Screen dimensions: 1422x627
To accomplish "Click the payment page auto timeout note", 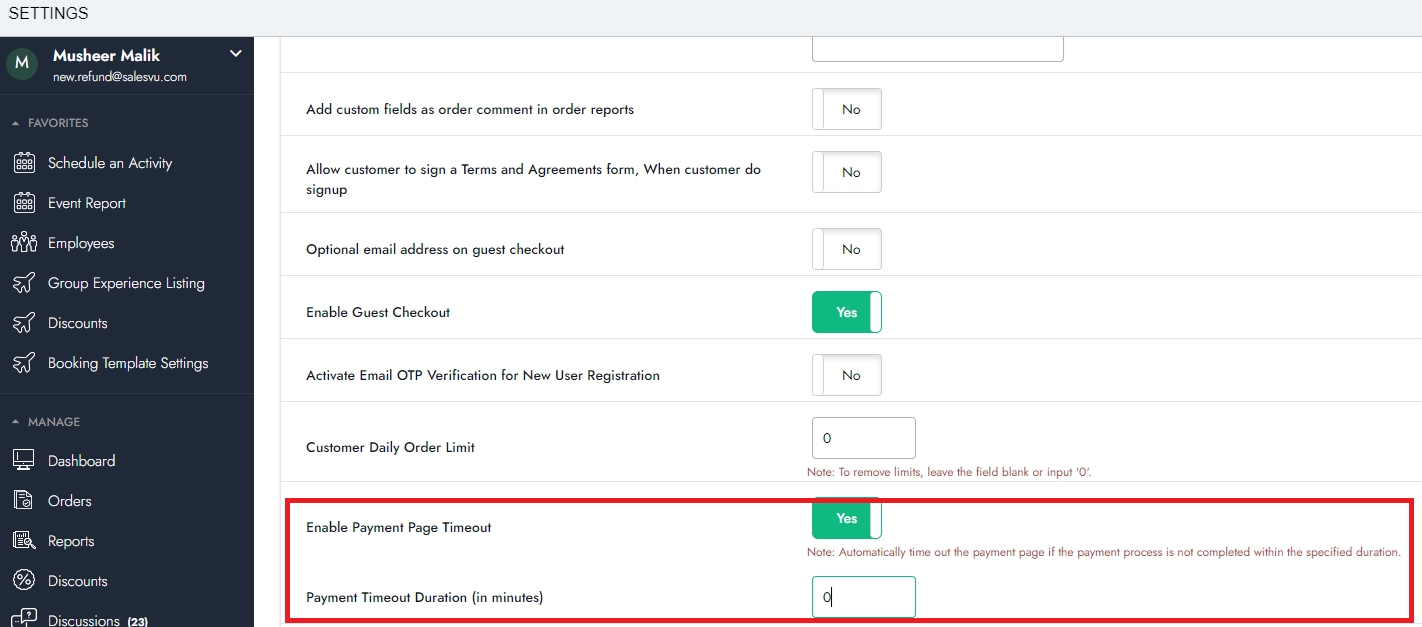I will tap(1104, 552).
